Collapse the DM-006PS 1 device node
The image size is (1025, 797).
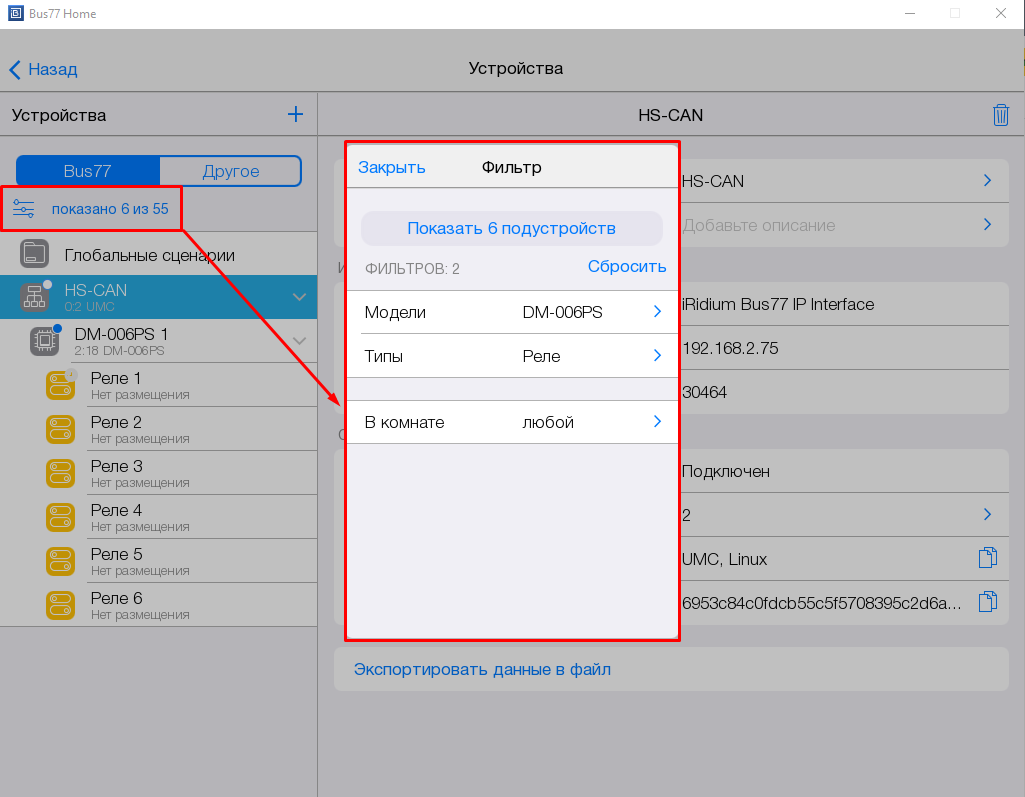298,341
